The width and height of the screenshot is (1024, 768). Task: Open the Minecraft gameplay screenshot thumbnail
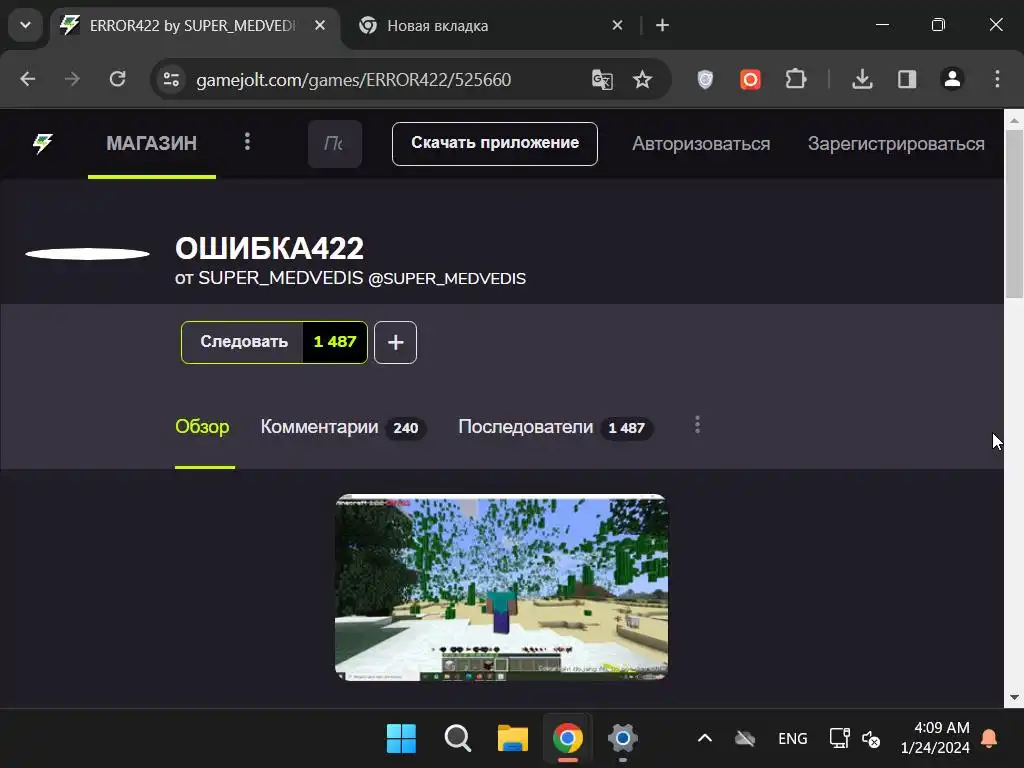click(501, 587)
